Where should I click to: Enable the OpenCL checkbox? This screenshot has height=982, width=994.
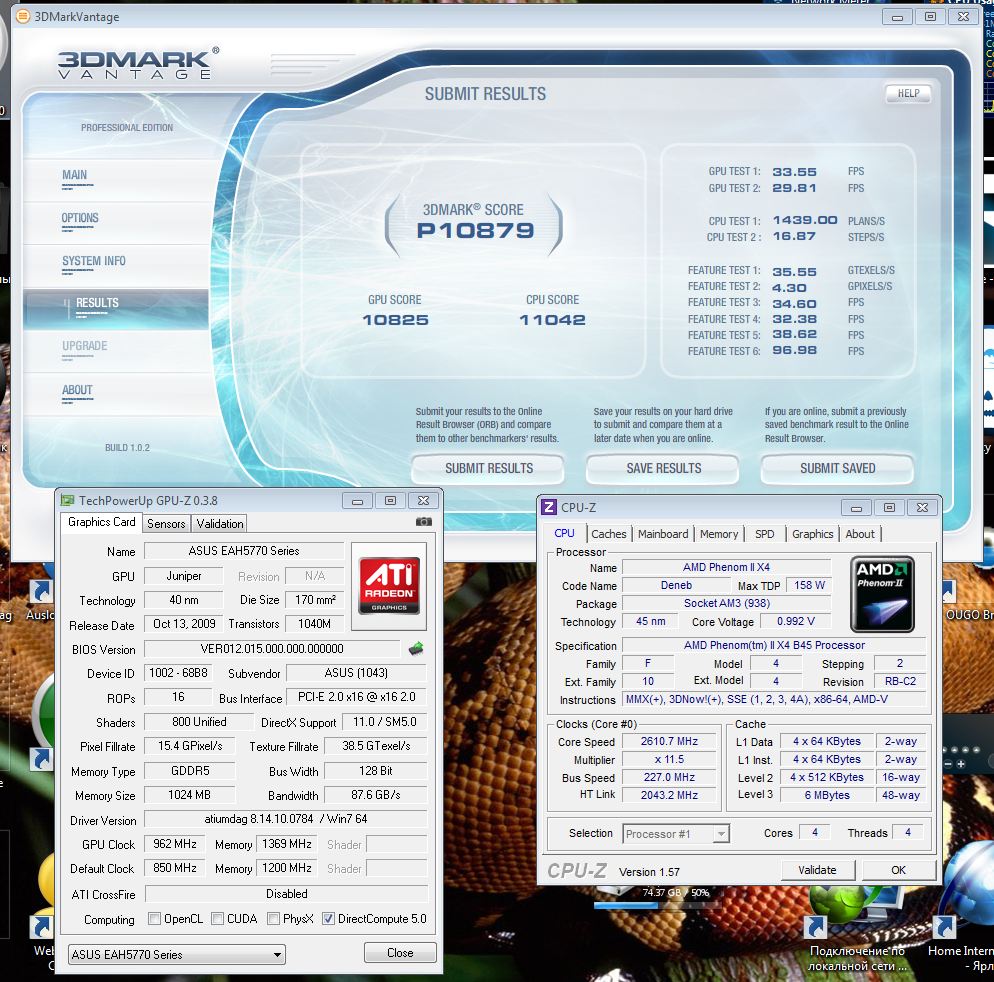pos(154,918)
